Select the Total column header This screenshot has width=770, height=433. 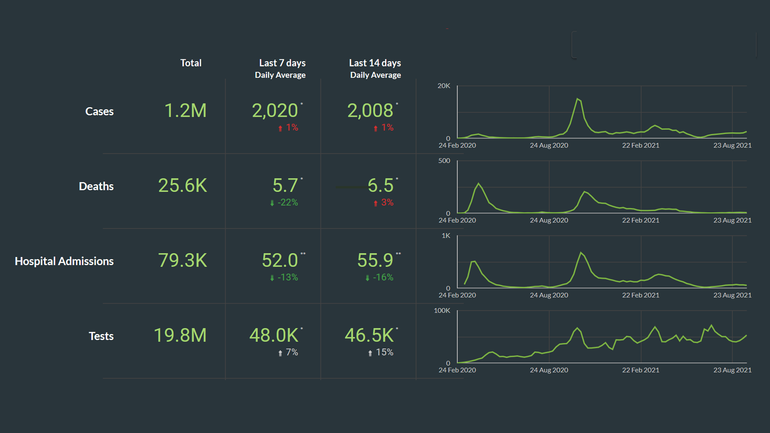[191, 63]
